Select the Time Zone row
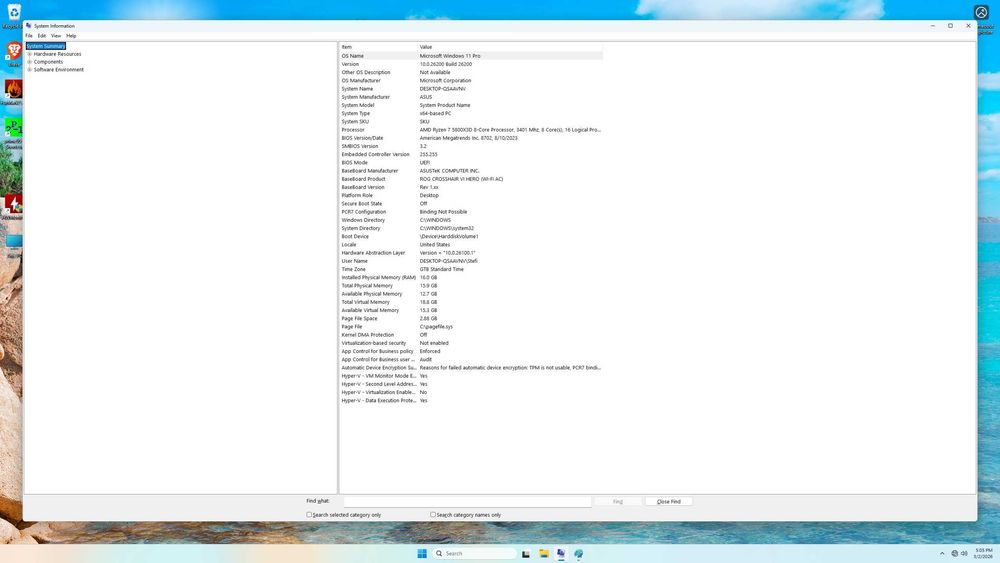 [471, 269]
